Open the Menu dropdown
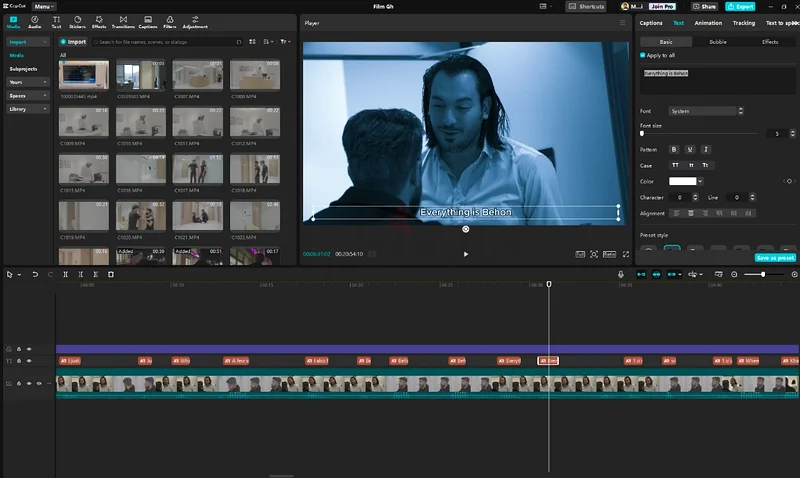This screenshot has height=478, width=800. point(44,7)
